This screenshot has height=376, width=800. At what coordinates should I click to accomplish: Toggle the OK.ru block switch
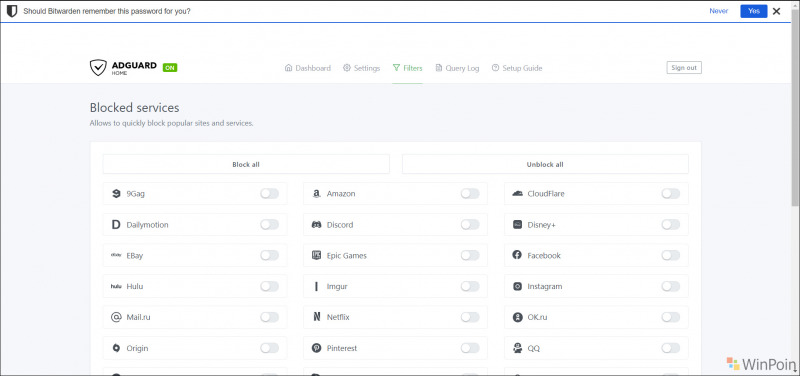tap(670, 317)
